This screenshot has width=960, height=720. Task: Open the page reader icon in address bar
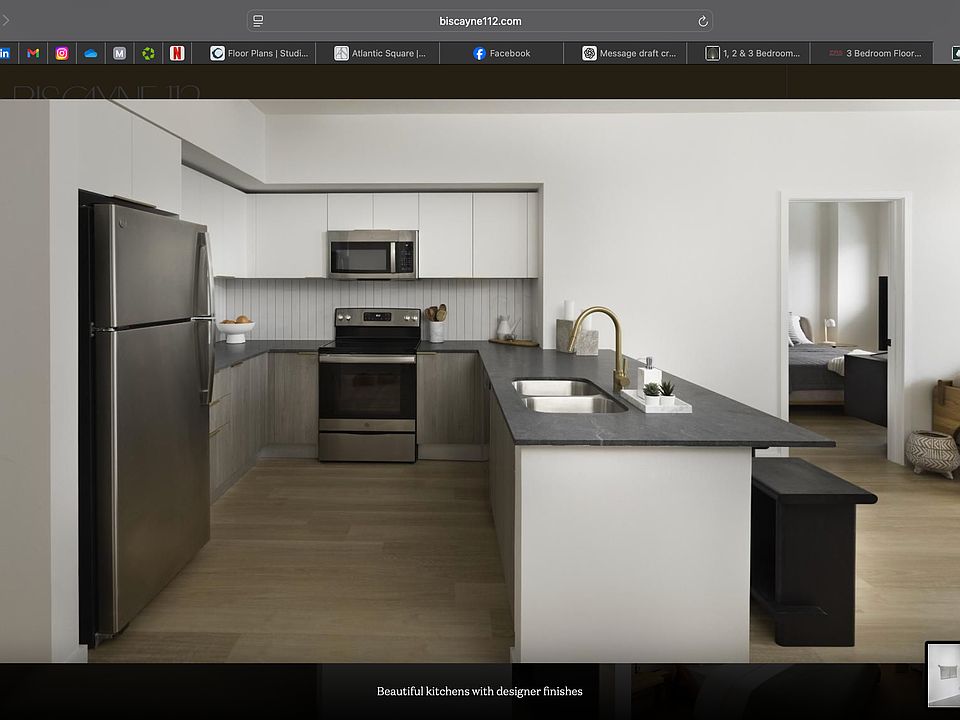tap(258, 21)
